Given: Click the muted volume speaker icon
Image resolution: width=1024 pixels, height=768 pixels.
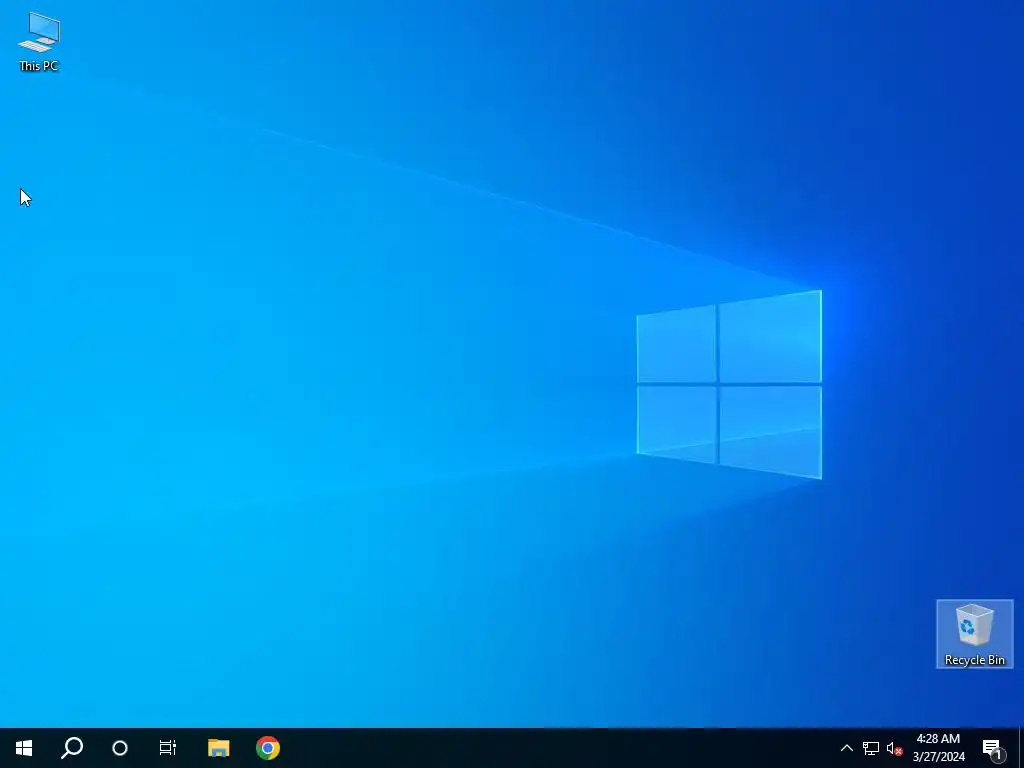Looking at the screenshot, I should pos(894,748).
